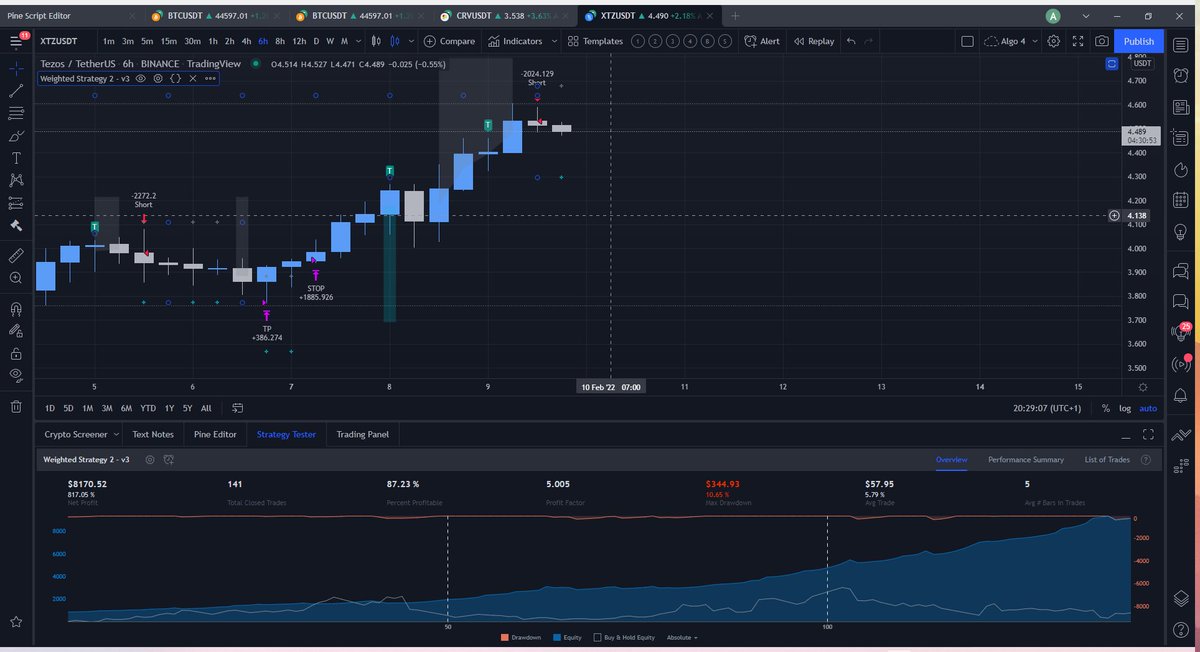The height and width of the screenshot is (652, 1200).
Task: Enter fullscreen mode
Action: pyautogui.click(x=1078, y=41)
